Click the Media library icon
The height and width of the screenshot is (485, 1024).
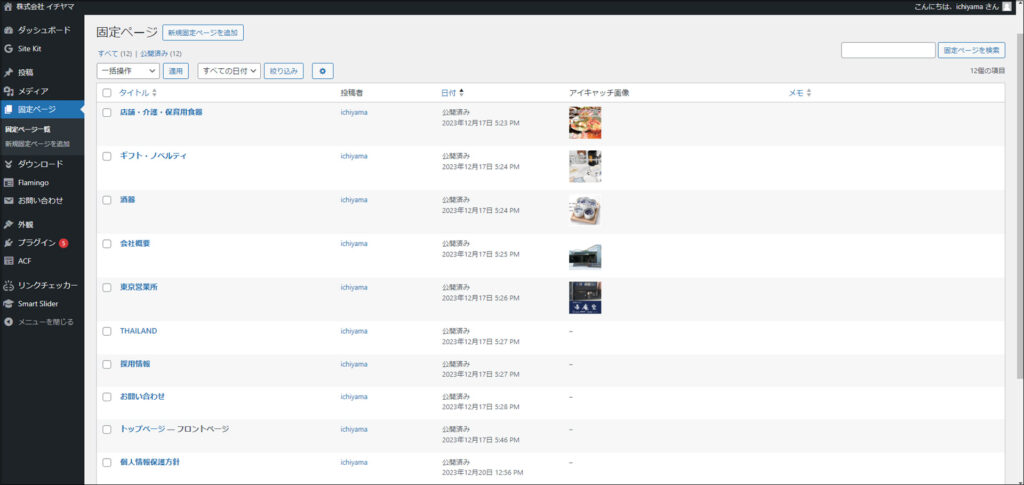[9, 91]
